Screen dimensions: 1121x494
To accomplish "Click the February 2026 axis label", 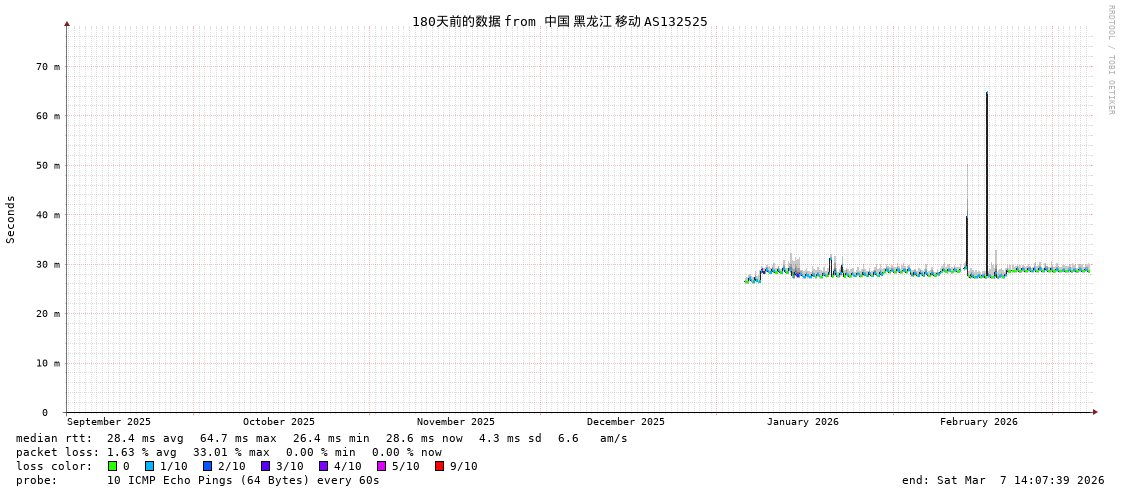I will tap(978, 422).
